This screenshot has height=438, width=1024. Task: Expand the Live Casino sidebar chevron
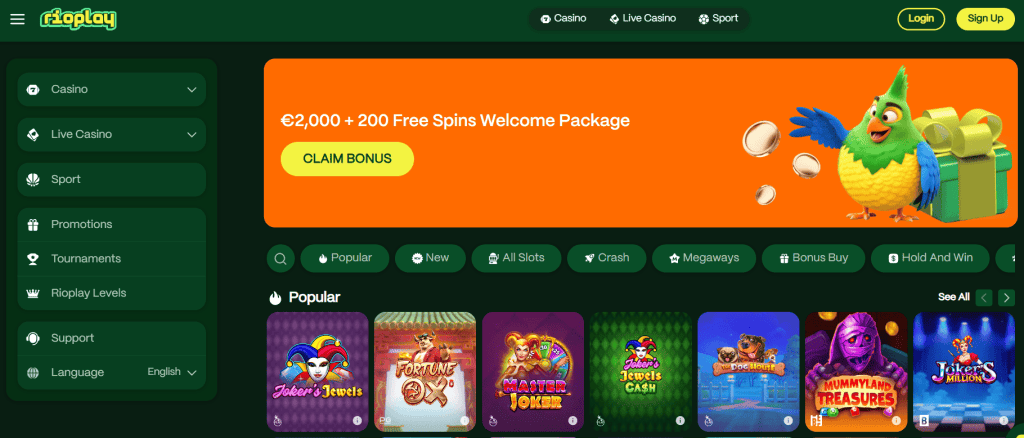click(191, 134)
